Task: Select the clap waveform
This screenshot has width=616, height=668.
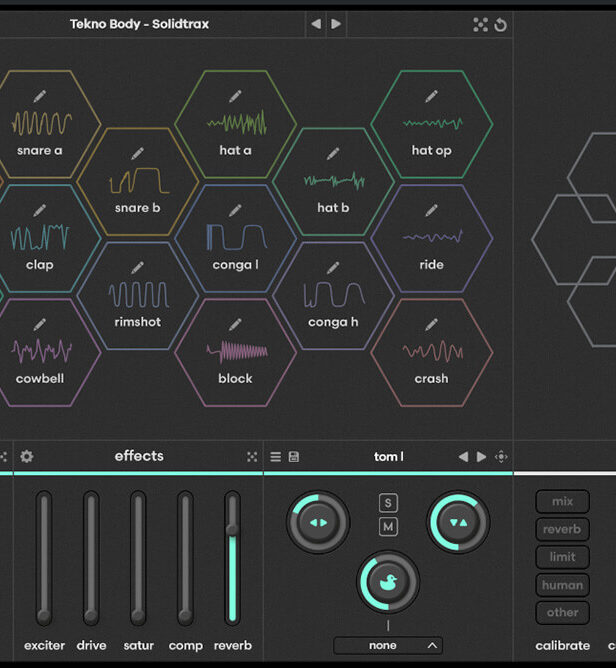Action: tap(40, 237)
